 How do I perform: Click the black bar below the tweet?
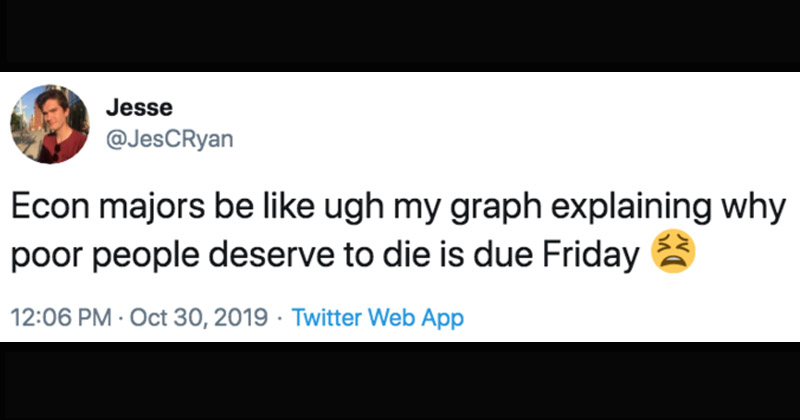pyautogui.click(x=400, y=382)
